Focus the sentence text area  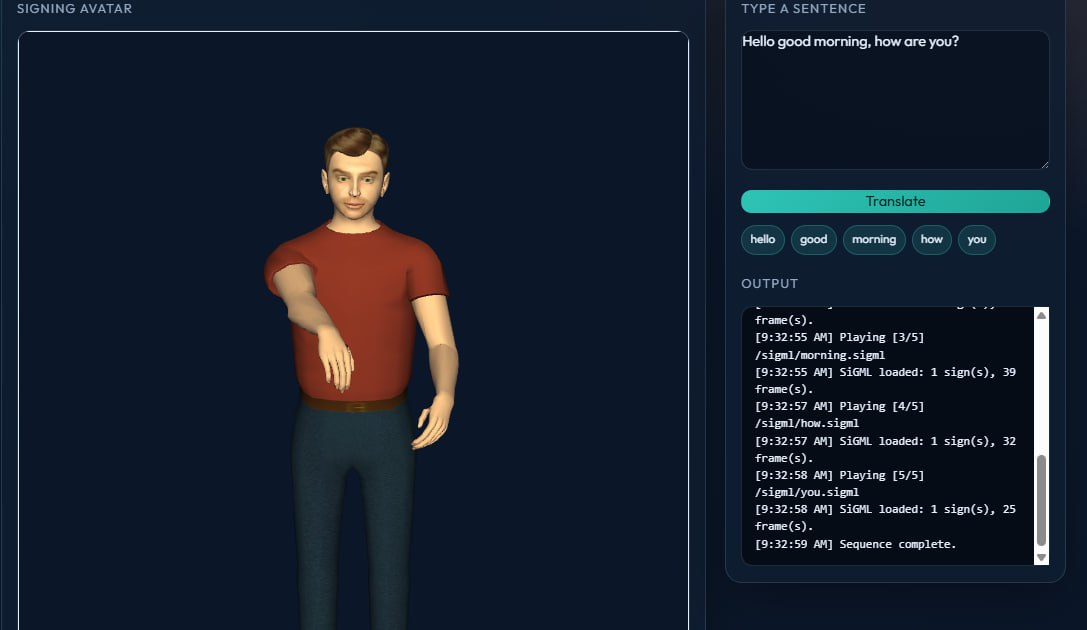tap(895, 100)
